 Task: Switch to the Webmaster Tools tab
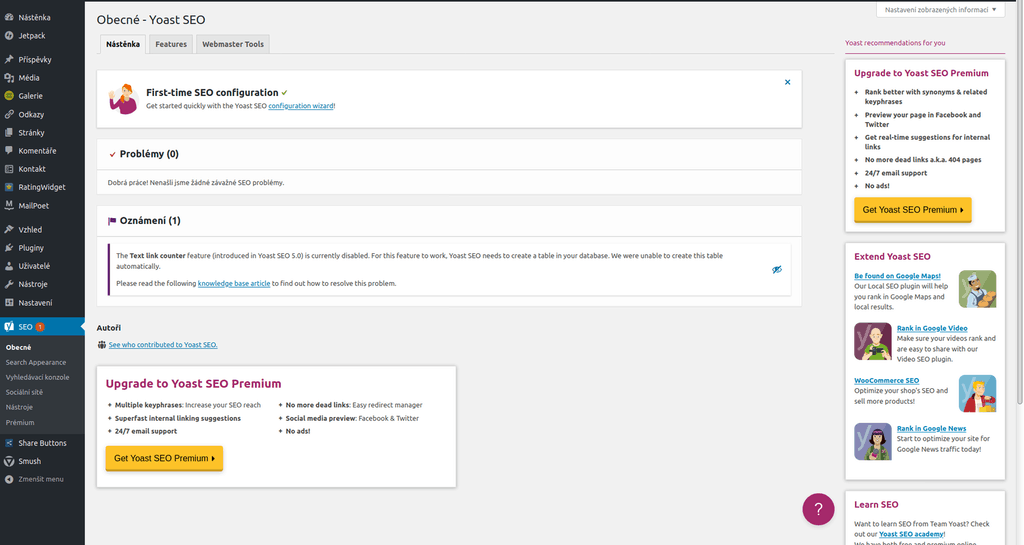pyautogui.click(x=233, y=44)
